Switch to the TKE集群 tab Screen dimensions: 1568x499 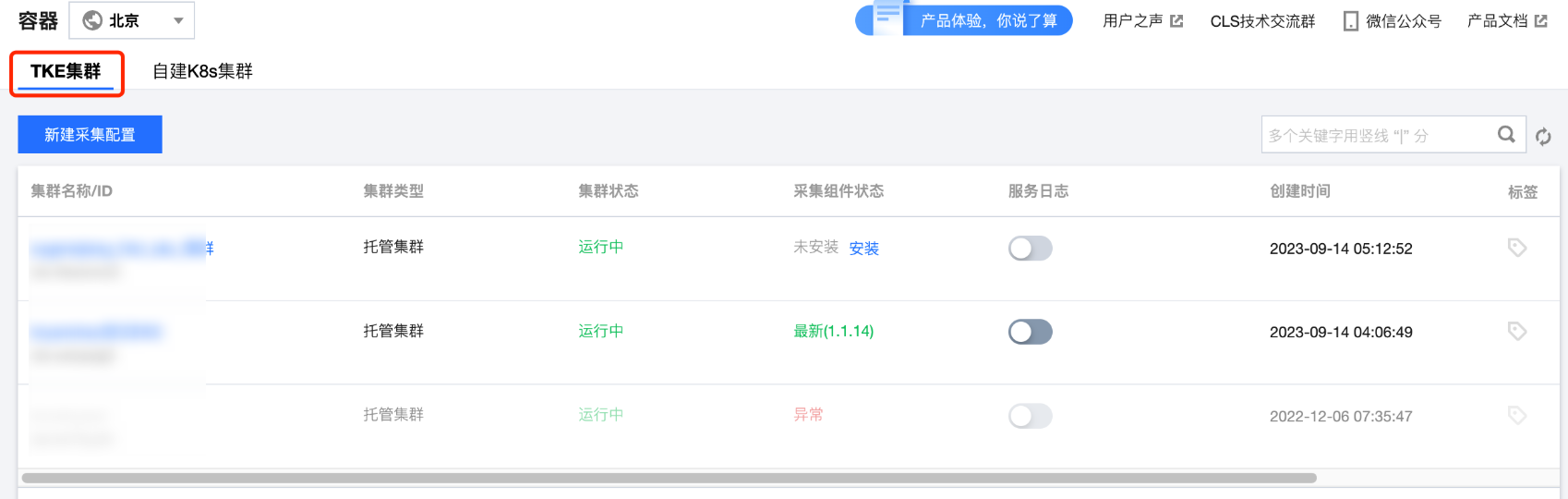click(x=66, y=71)
